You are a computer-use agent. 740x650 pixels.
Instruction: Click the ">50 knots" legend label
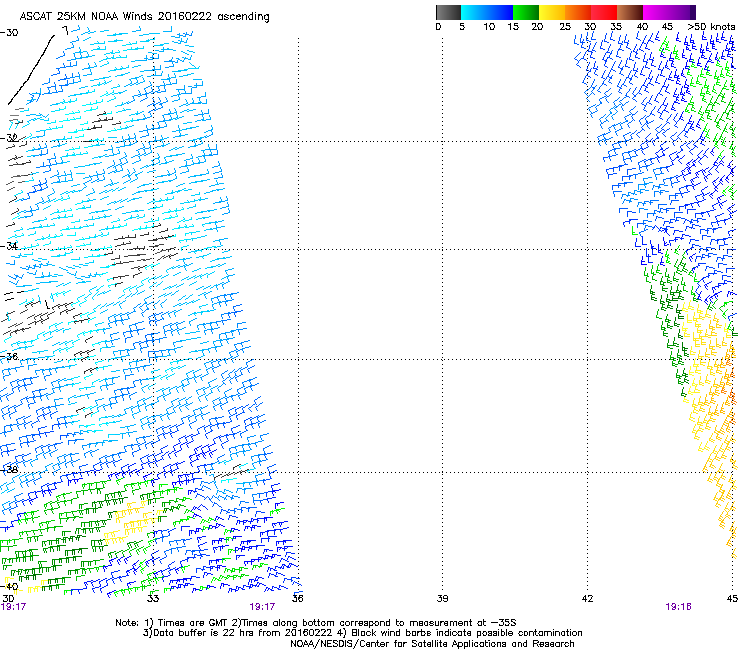tap(711, 27)
